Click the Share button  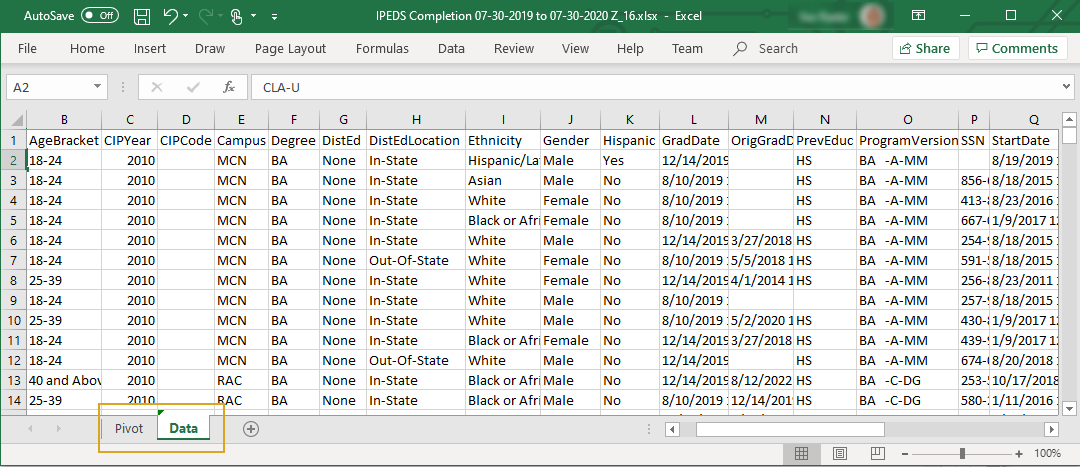[924, 48]
